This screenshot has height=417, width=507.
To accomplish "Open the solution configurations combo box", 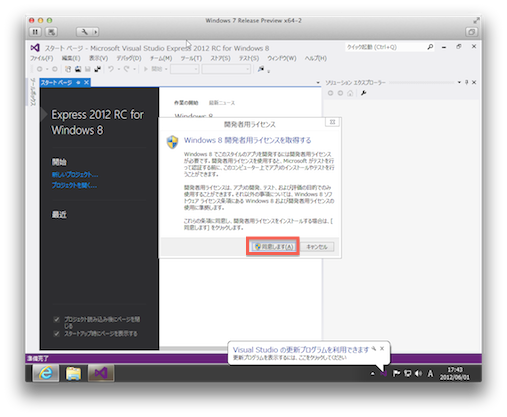I will (185, 69).
